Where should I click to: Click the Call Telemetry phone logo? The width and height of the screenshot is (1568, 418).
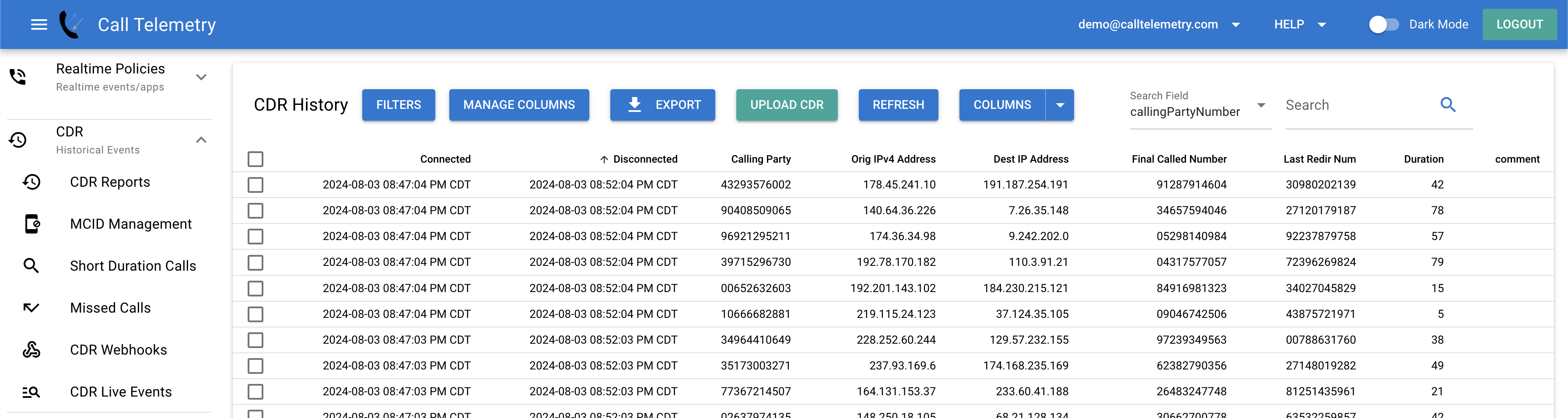pos(71,24)
